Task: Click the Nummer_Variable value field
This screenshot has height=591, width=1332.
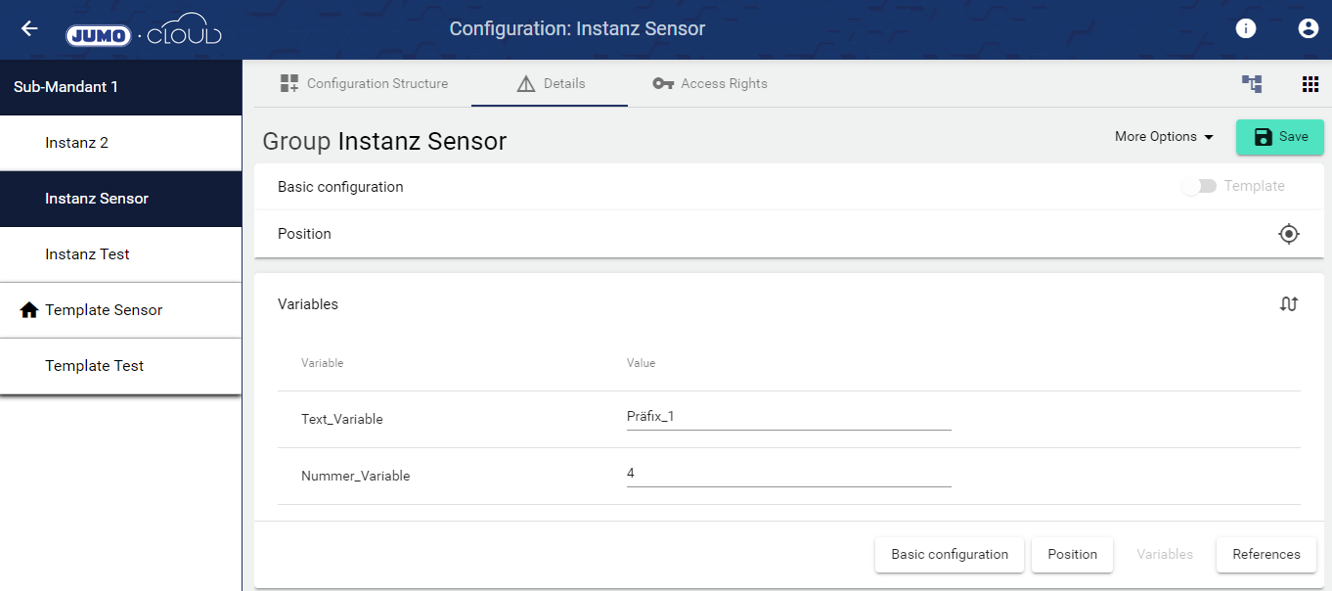Action: tap(788, 474)
